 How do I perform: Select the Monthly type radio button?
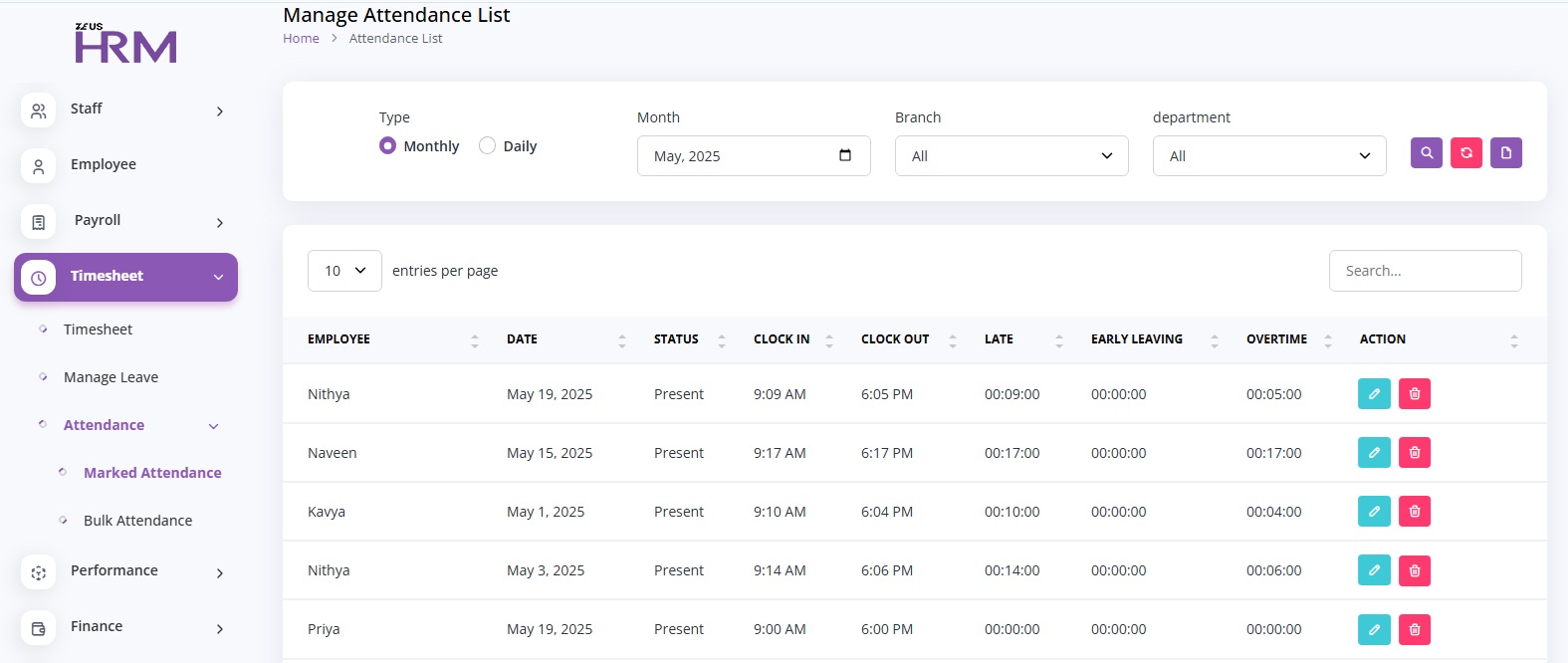pyautogui.click(x=388, y=146)
